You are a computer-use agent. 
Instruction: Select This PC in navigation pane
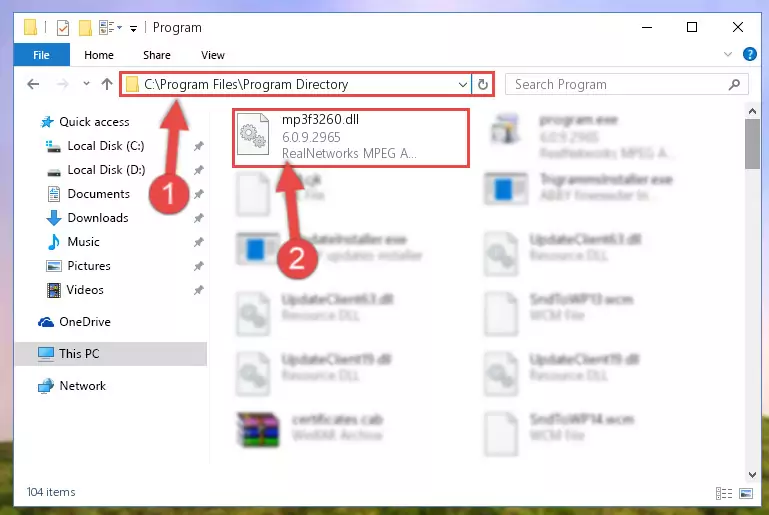click(x=111, y=354)
